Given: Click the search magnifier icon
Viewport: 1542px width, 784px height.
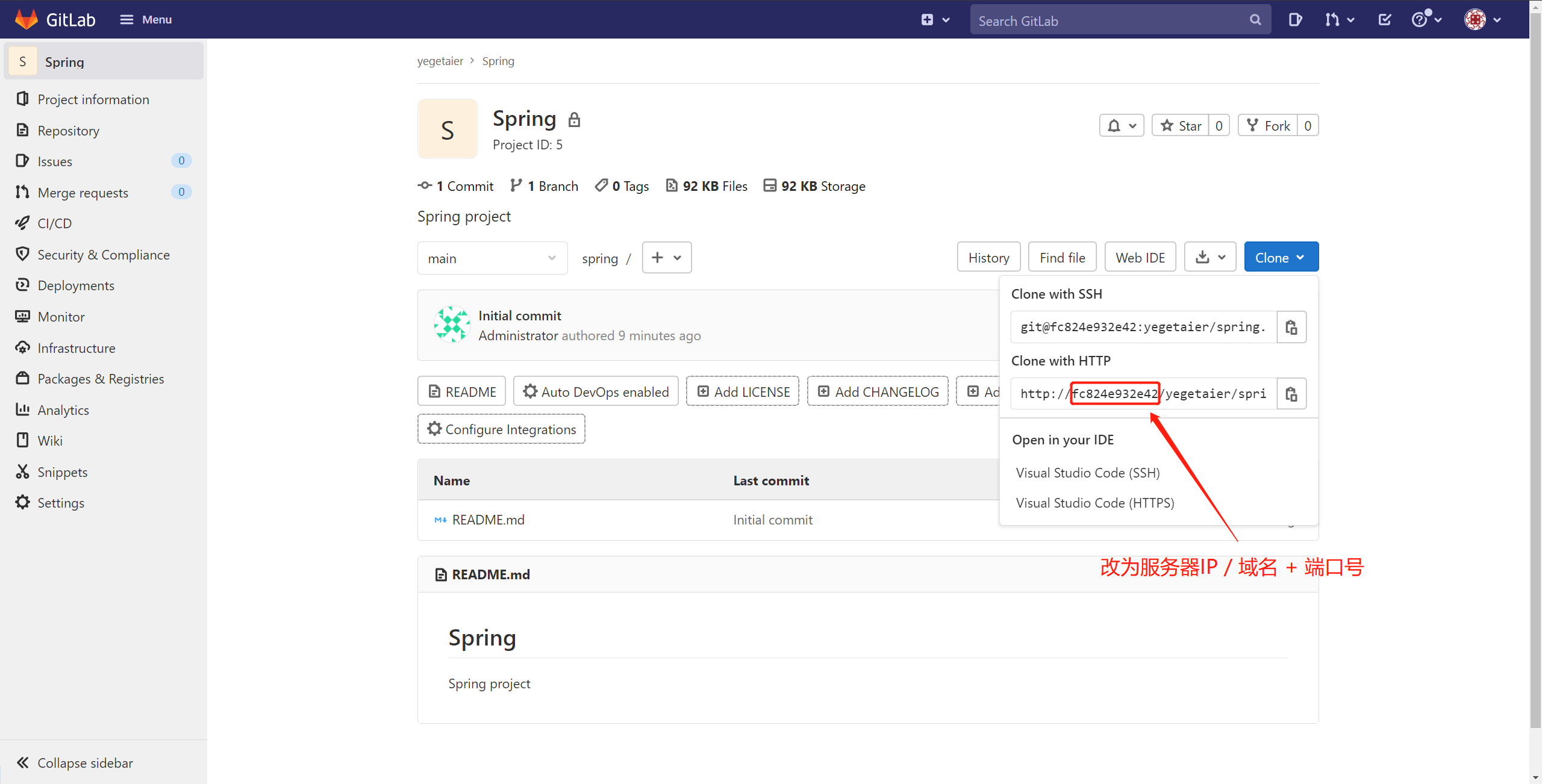Looking at the screenshot, I should pyautogui.click(x=1255, y=20).
